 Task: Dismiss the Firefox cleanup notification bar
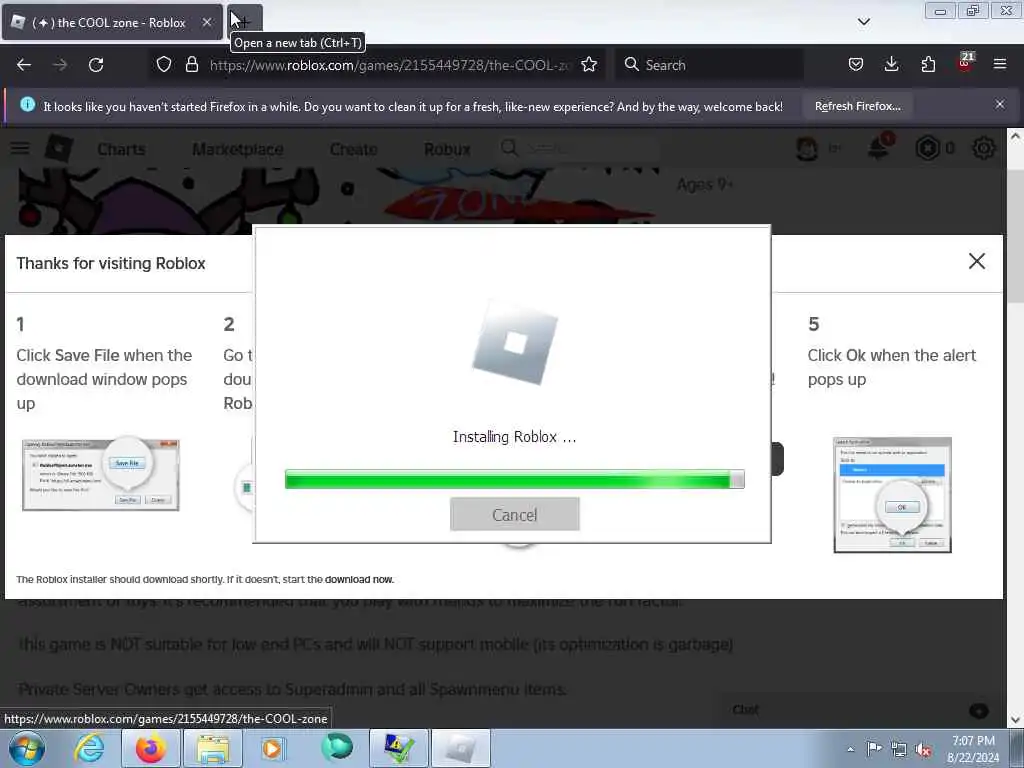[x=999, y=104]
